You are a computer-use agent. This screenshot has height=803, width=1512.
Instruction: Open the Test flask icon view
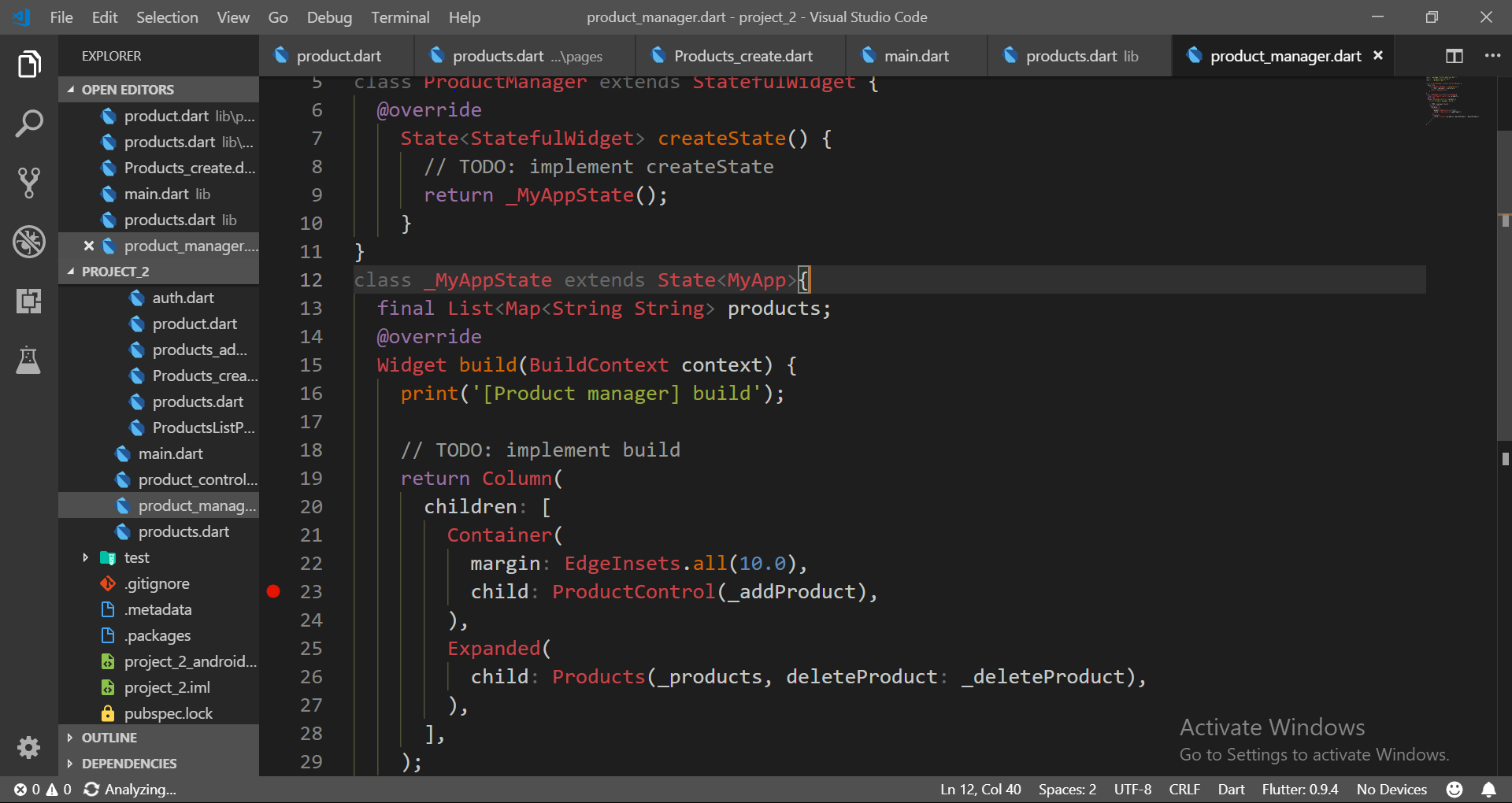(x=29, y=360)
